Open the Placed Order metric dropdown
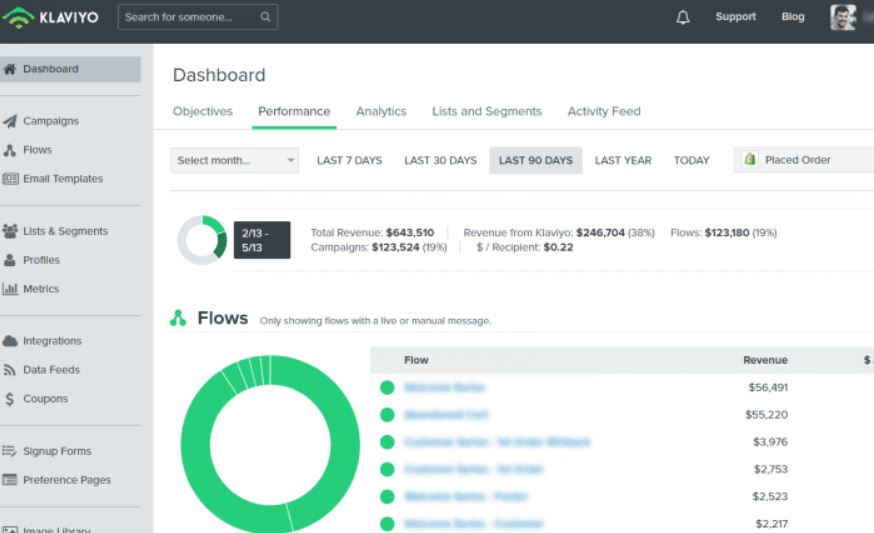The height and width of the screenshot is (533, 874). pos(804,160)
